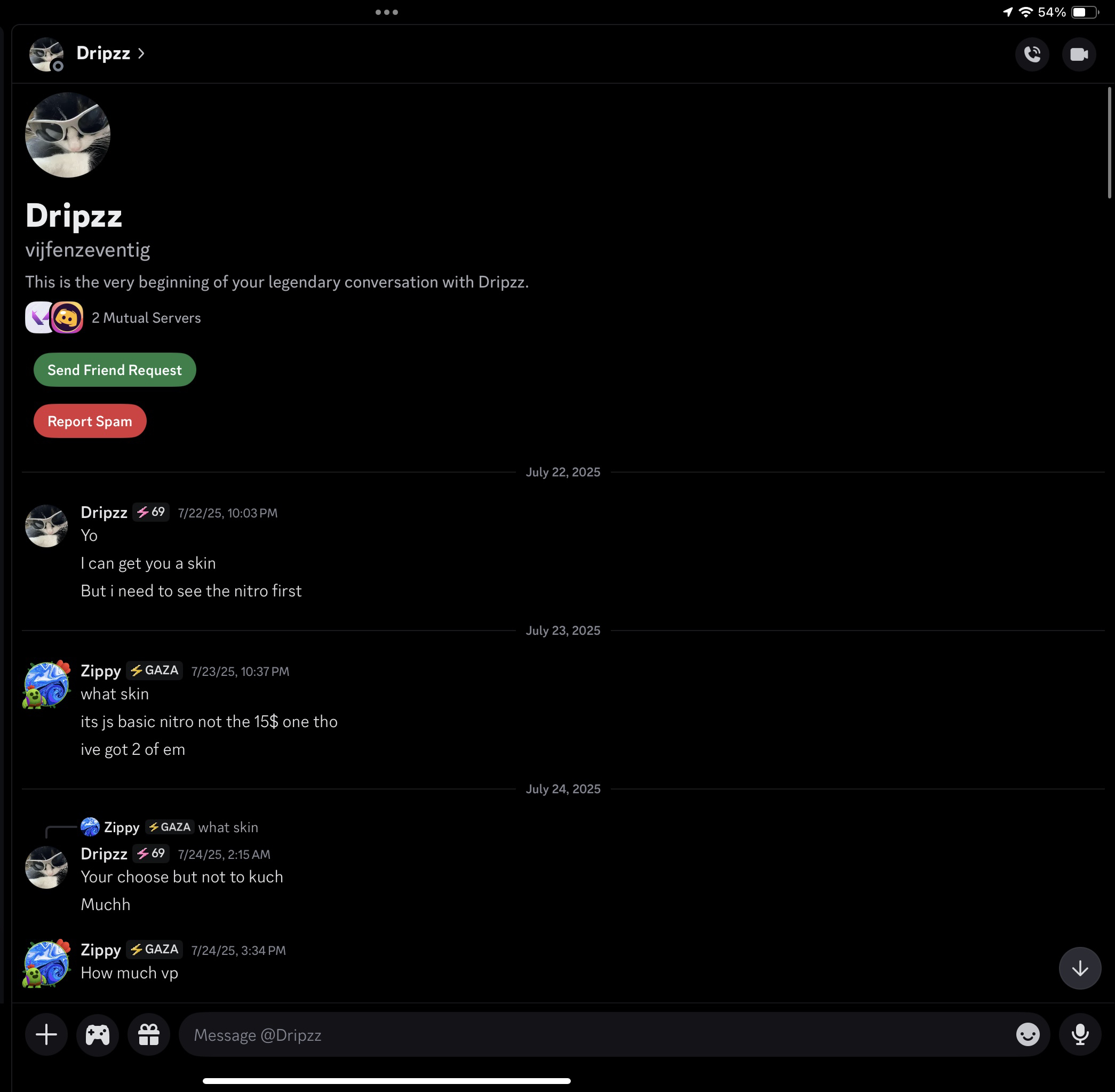Screen dimensions: 1115x1092
Task: Open the emoji picker
Action: tap(1028, 1034)
